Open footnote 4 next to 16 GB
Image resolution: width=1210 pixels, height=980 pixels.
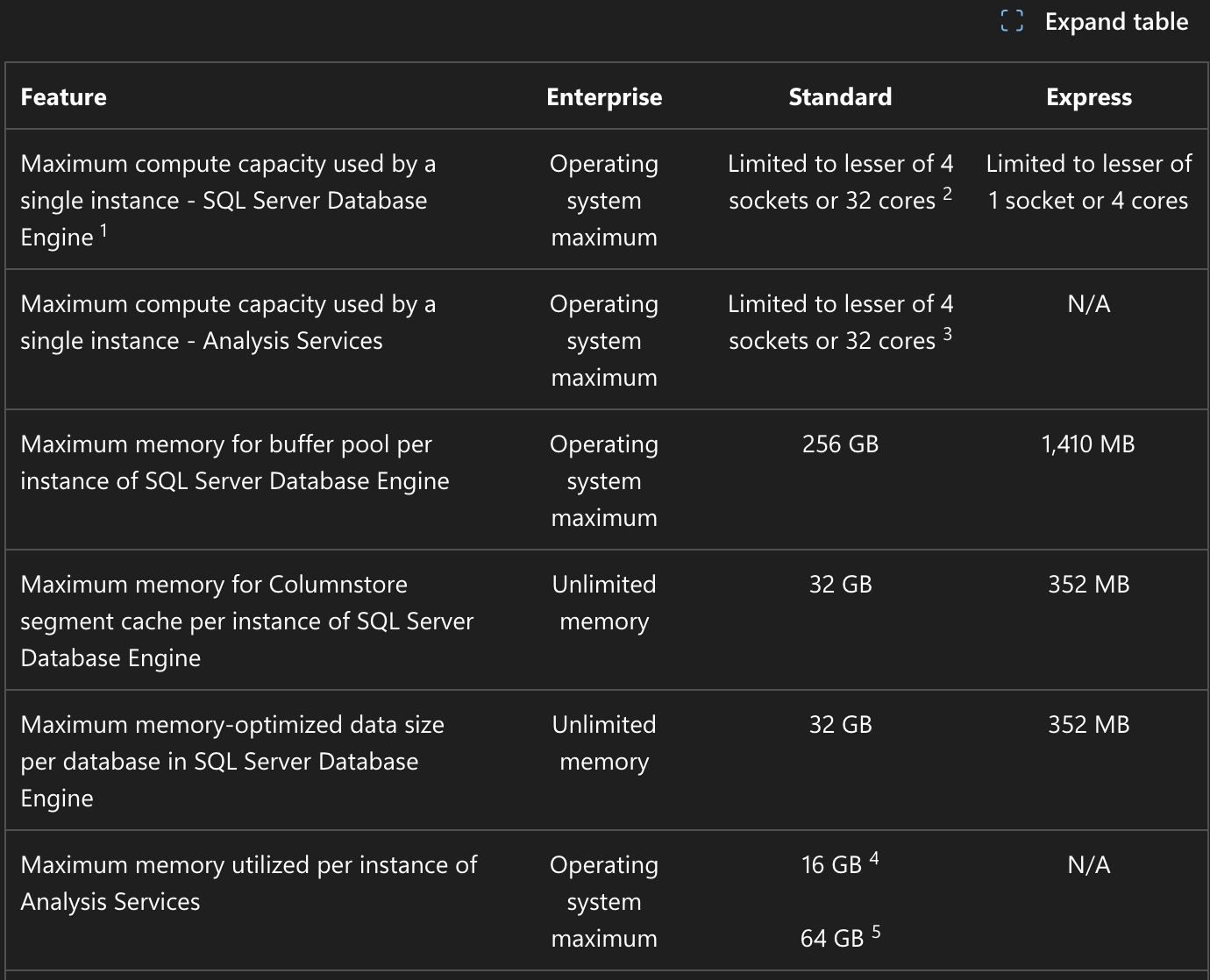(874, 856)
